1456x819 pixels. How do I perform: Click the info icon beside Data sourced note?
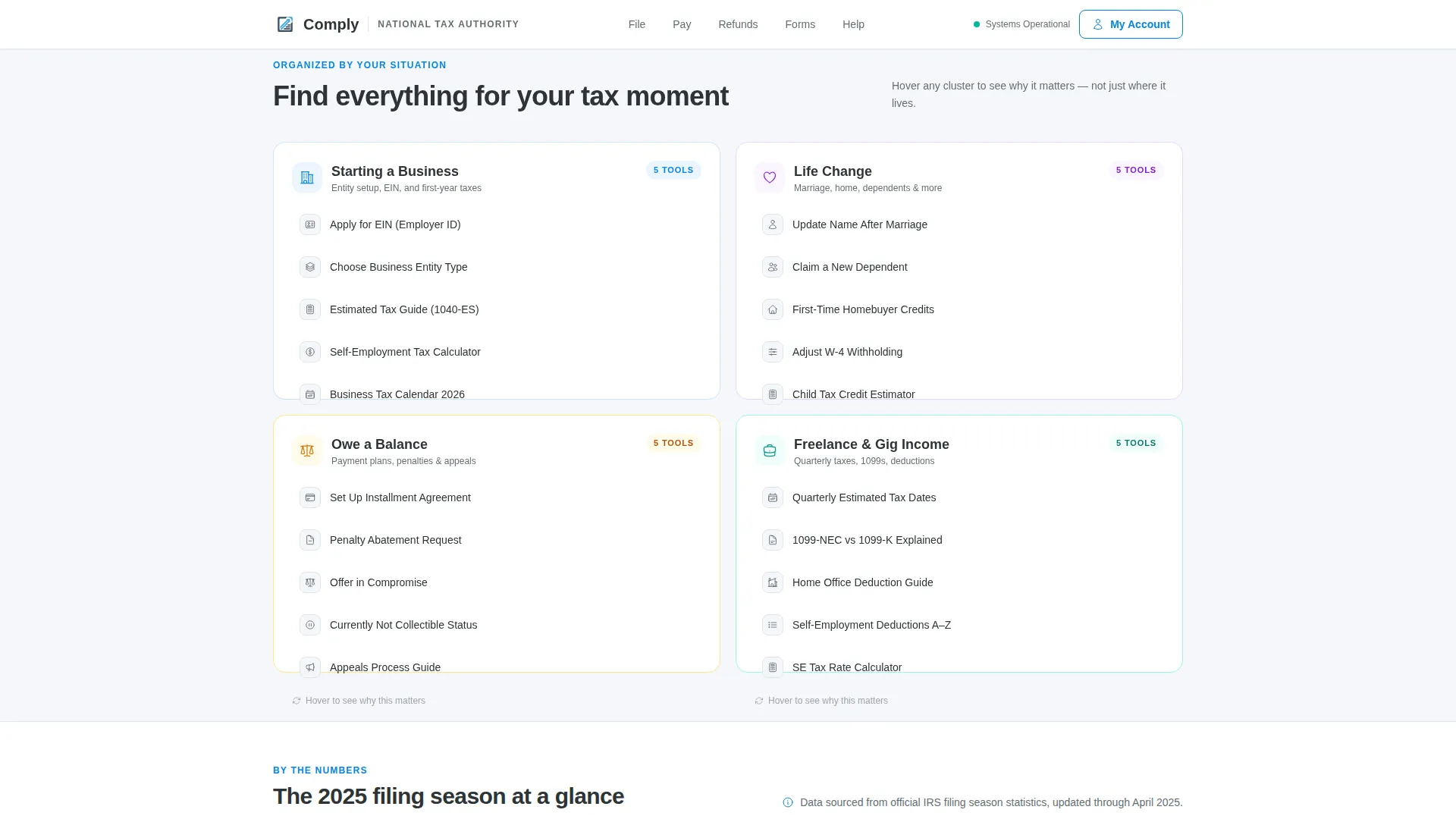click(788, 802)
